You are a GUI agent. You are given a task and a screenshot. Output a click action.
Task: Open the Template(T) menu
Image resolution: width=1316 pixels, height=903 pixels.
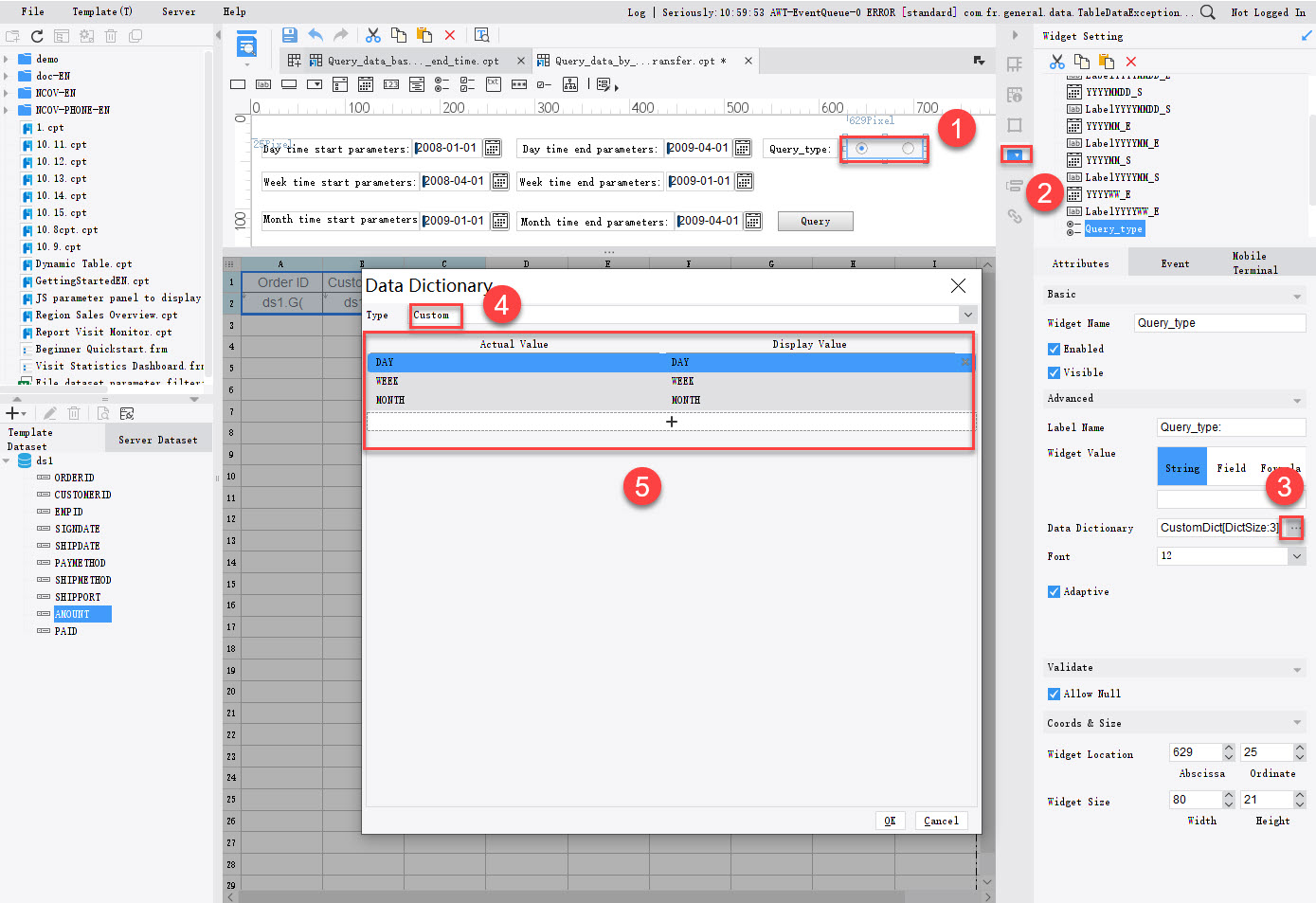point(102,11)
